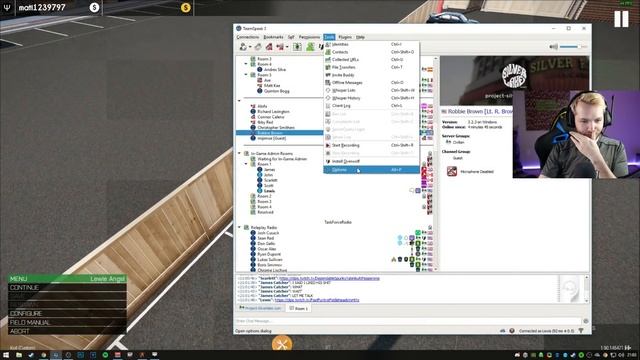Click the subscribe to channels toolbar icon
The width and height of the screenshot is (640, 360).
coord(297,47)
